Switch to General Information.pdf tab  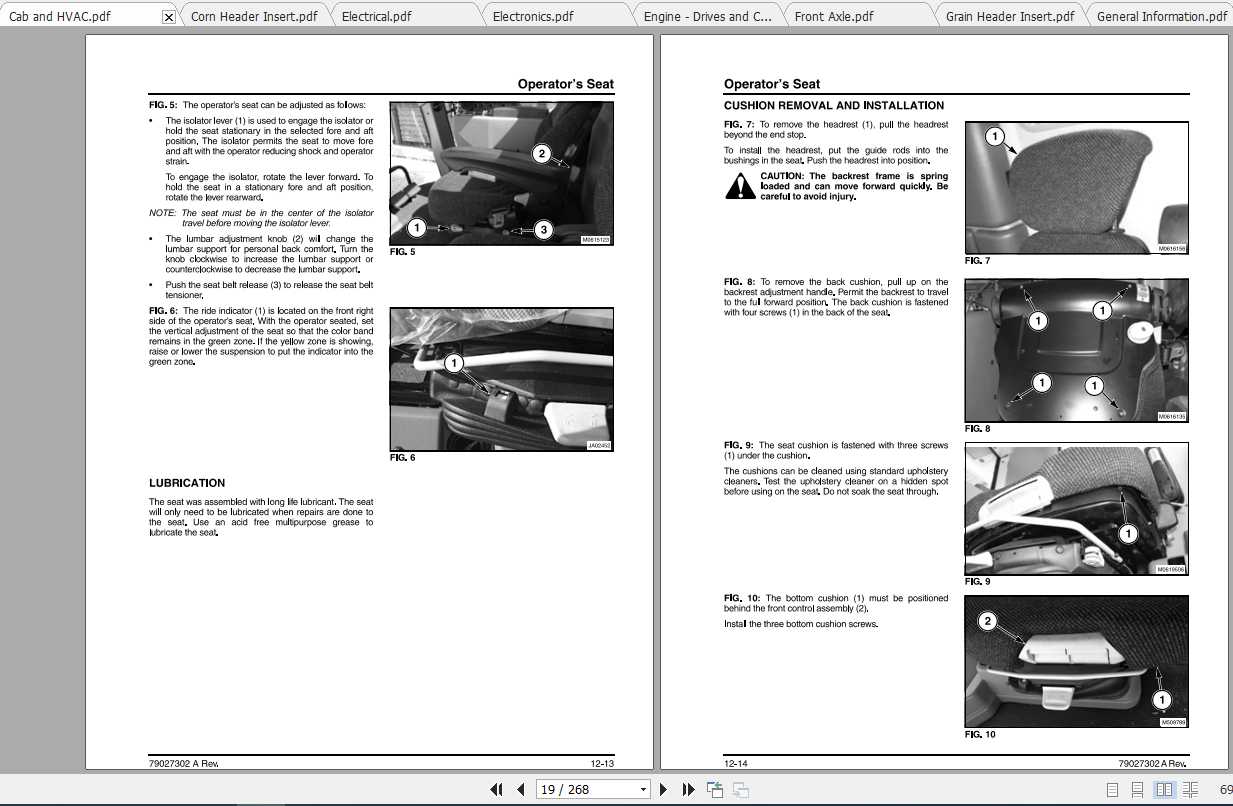tap(1161, 16)
